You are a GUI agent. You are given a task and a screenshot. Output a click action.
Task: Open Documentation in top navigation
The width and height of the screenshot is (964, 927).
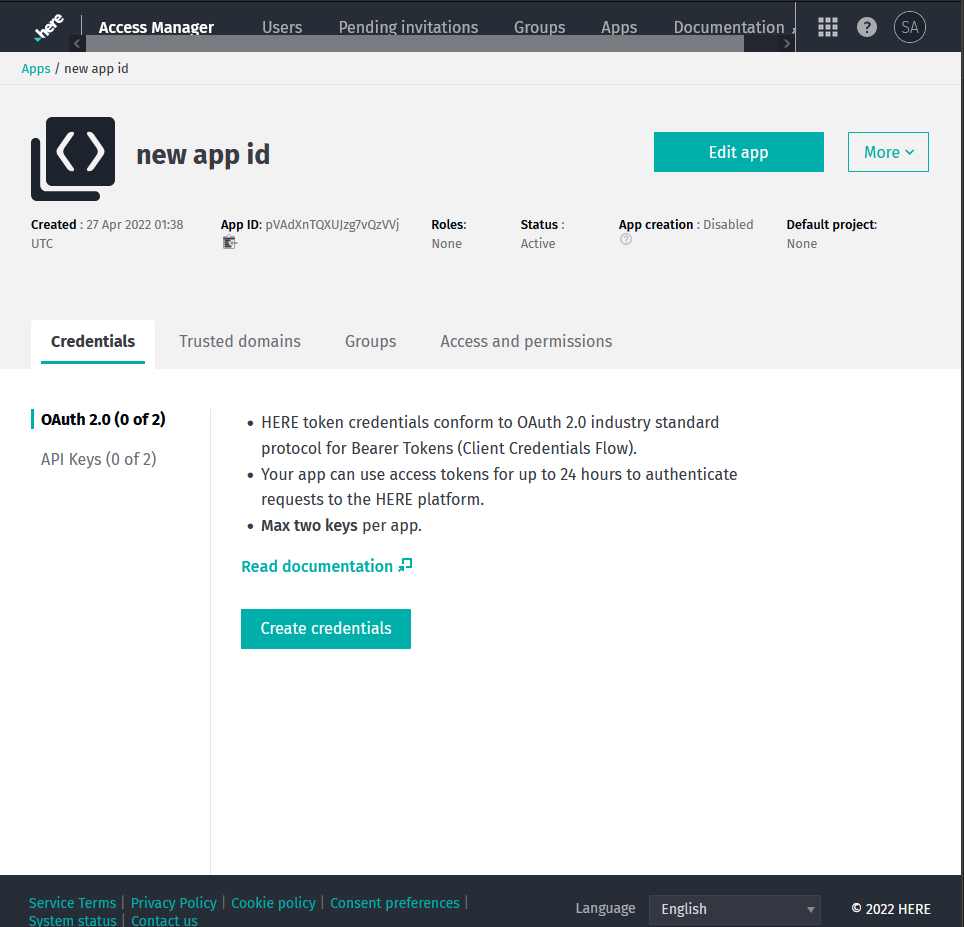(729, 27)
